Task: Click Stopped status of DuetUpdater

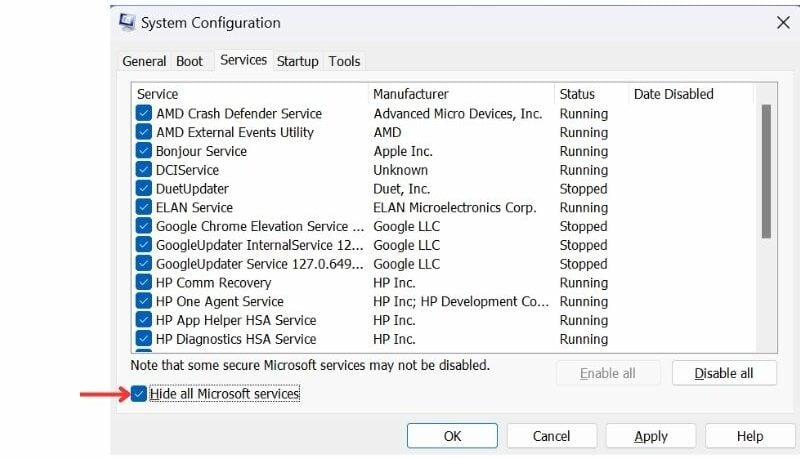Action: click(583, 189)
